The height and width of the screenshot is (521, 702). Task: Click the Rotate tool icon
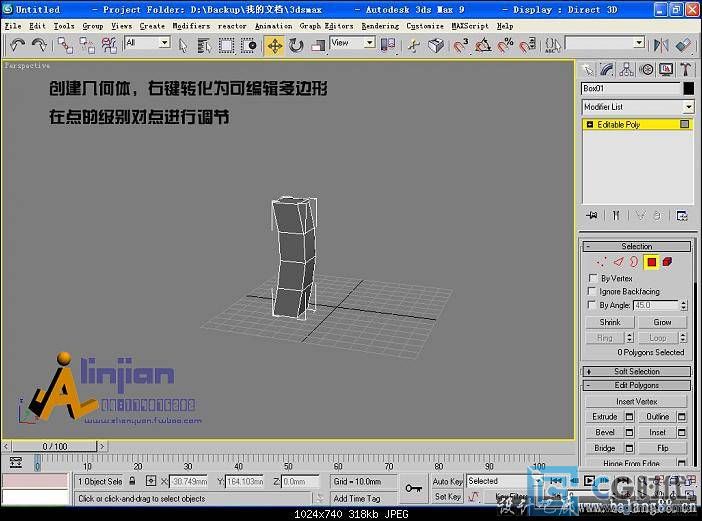coord(296,45)
